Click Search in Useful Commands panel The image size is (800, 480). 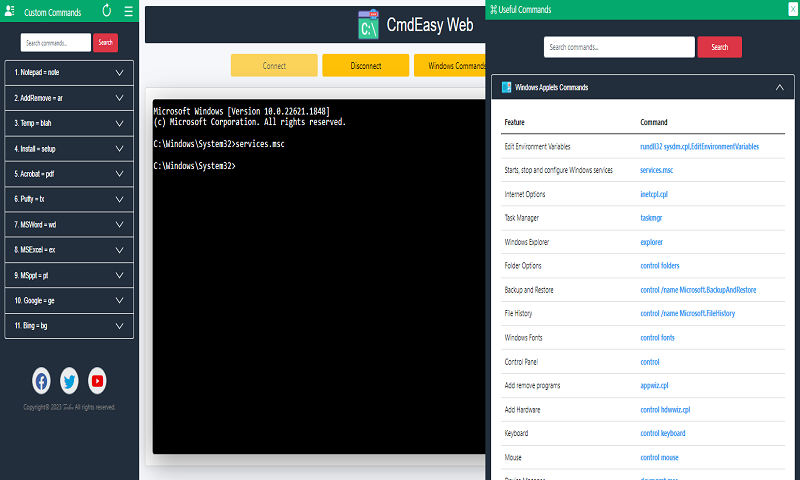pyautogui.click(x=719, y=47)
